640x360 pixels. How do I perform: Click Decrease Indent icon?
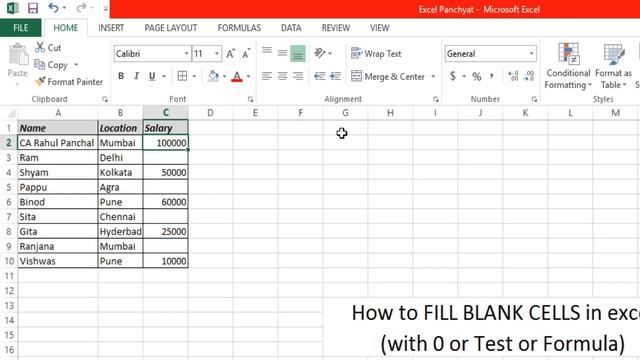coord(320,76)
